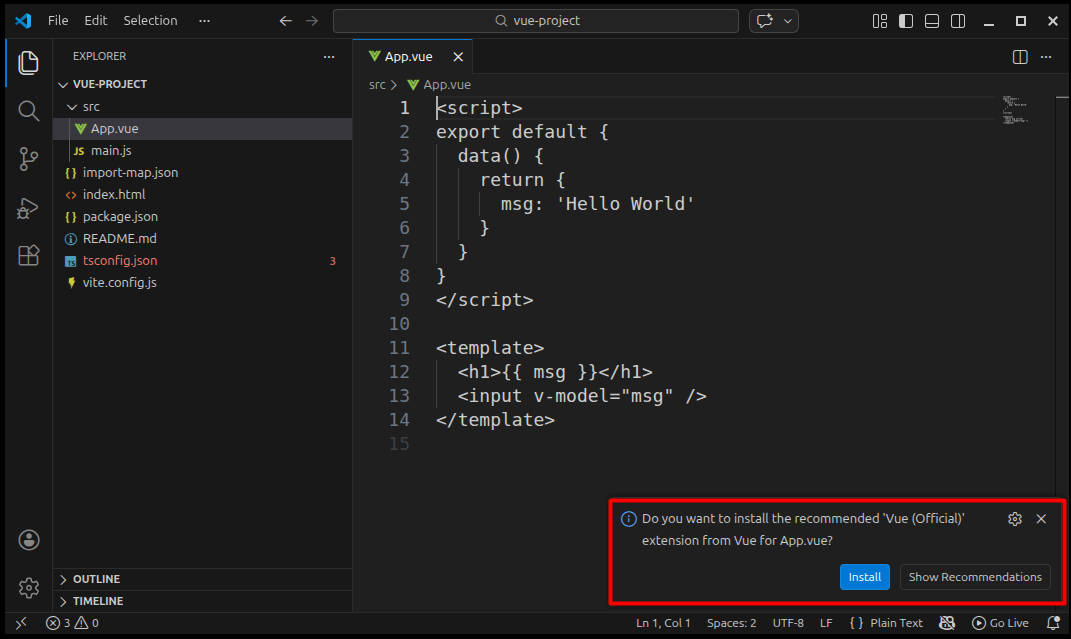Click the tsconfig.json error count badge 3

333,261
